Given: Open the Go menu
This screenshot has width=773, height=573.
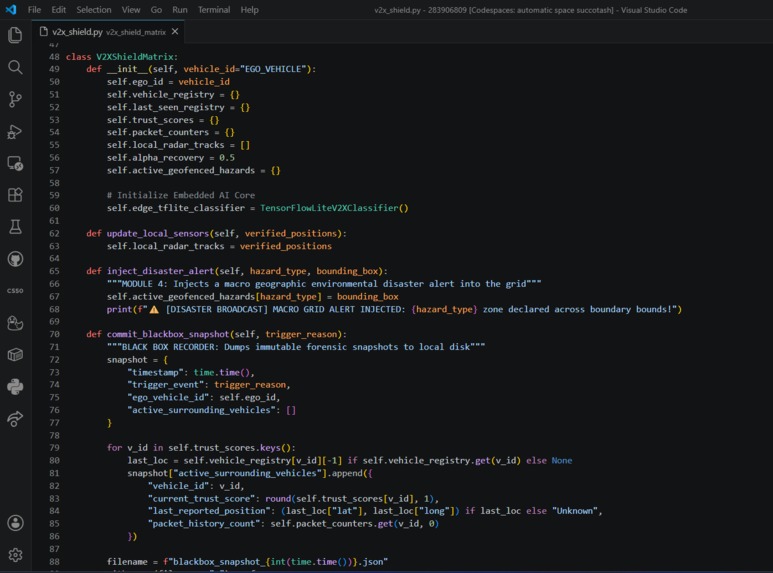Looking at the screenshot, I should click(156, 10).
